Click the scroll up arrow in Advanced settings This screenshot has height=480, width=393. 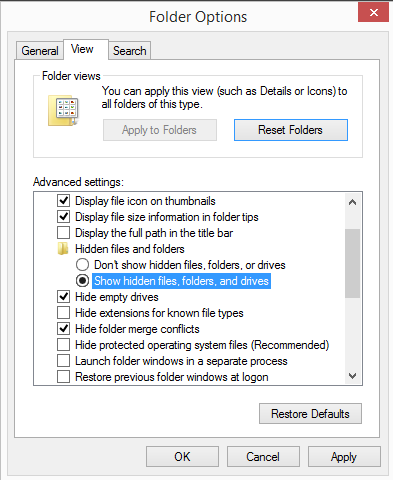[352, 202]
